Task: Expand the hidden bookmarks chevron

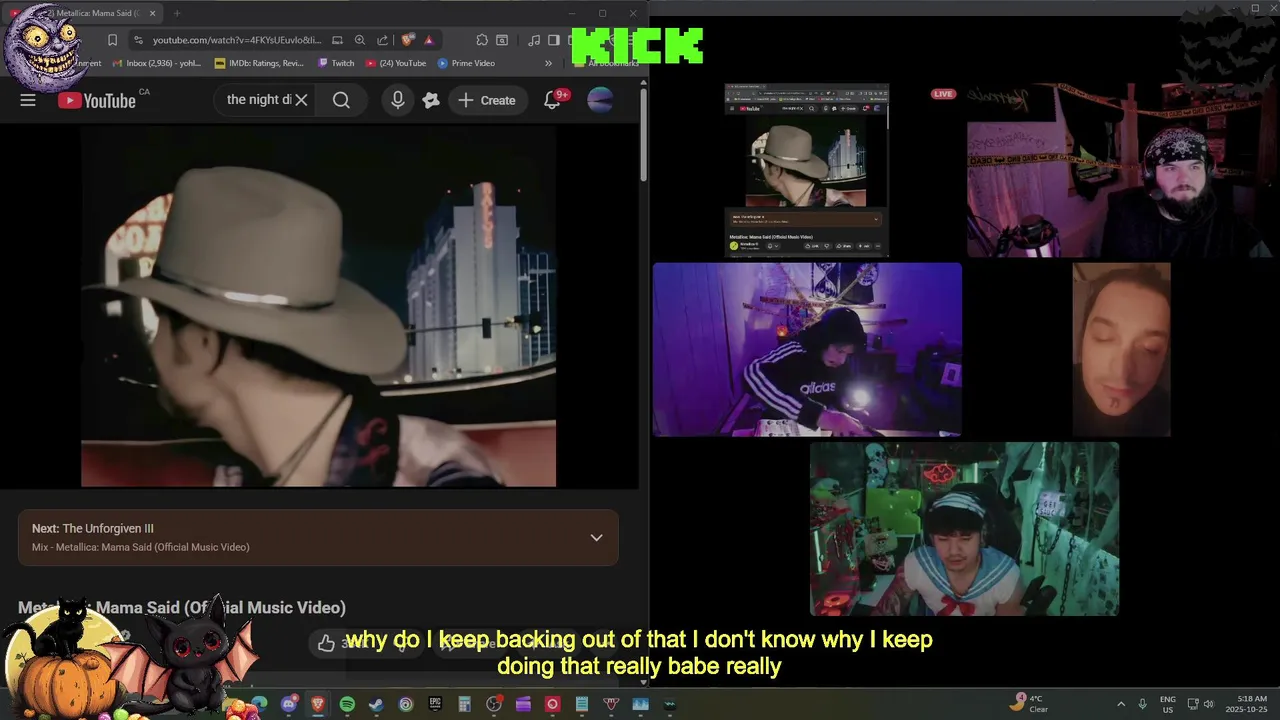Action: point(548,63)
